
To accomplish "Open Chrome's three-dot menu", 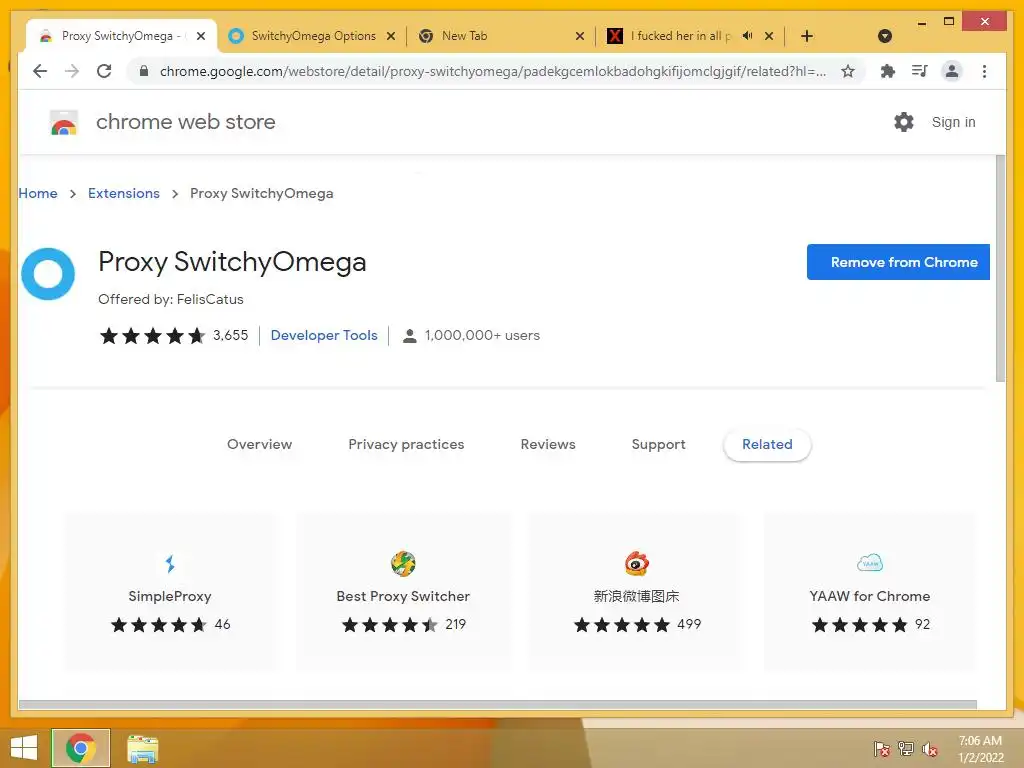I will coord(984,71).
